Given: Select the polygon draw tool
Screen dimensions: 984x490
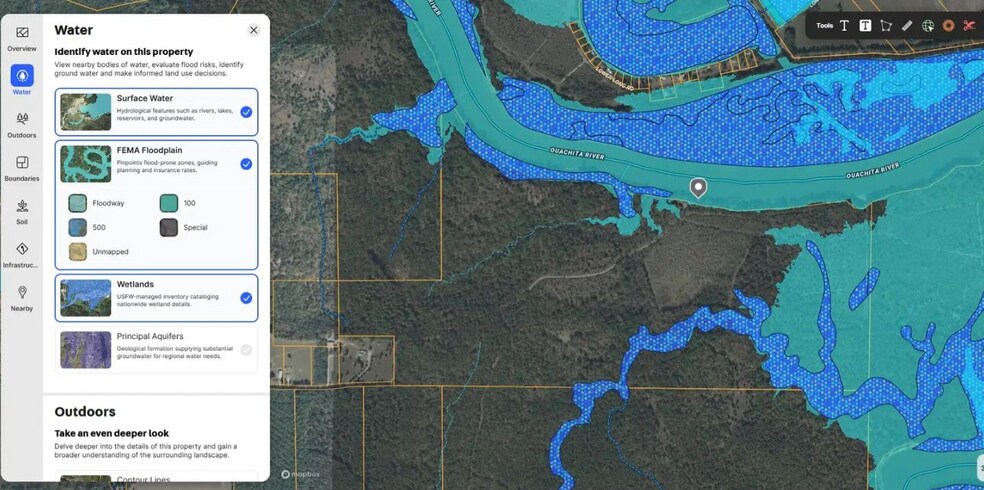Looking at the screenshot, I should coord(885,26).
